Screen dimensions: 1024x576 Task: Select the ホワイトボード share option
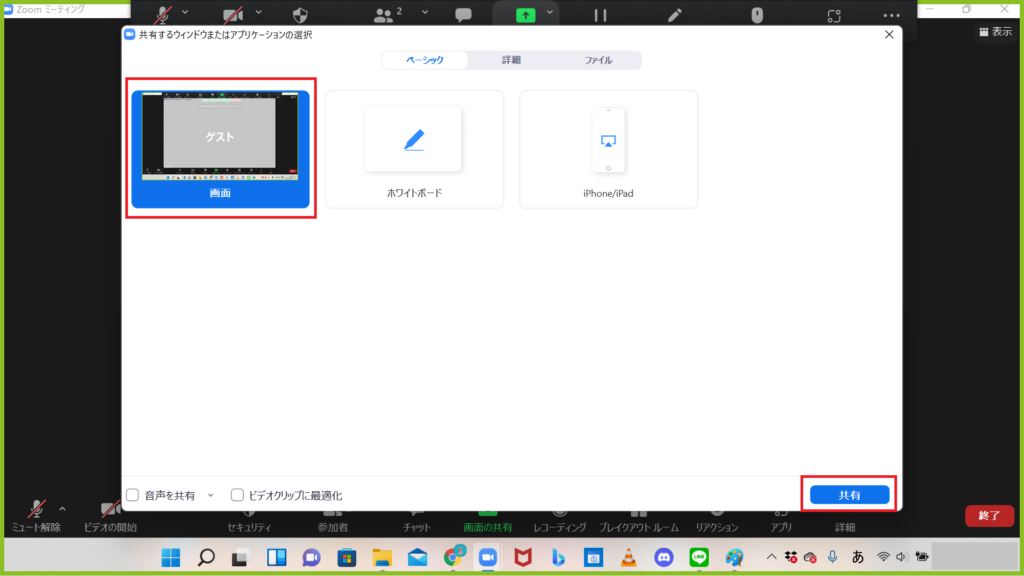coord(414,149)
